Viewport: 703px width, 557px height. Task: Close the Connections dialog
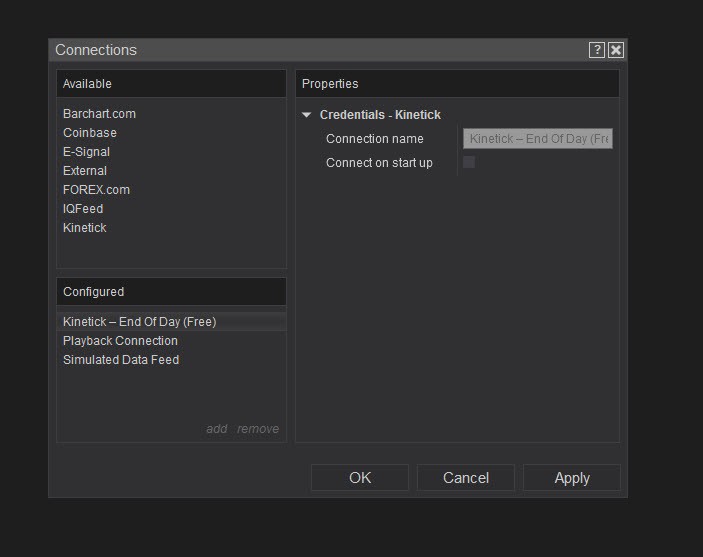pos(616,50)
